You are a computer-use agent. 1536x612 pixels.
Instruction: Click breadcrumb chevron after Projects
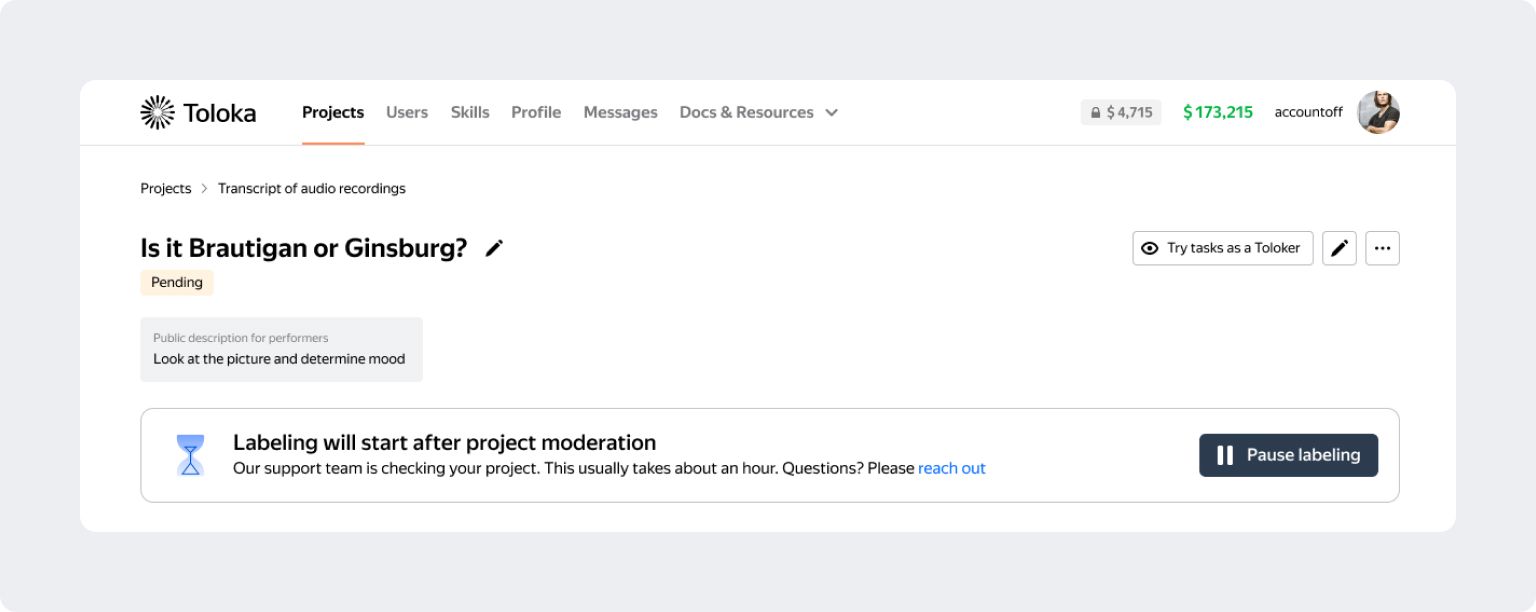pyautogui.click(x=205, y=188)
